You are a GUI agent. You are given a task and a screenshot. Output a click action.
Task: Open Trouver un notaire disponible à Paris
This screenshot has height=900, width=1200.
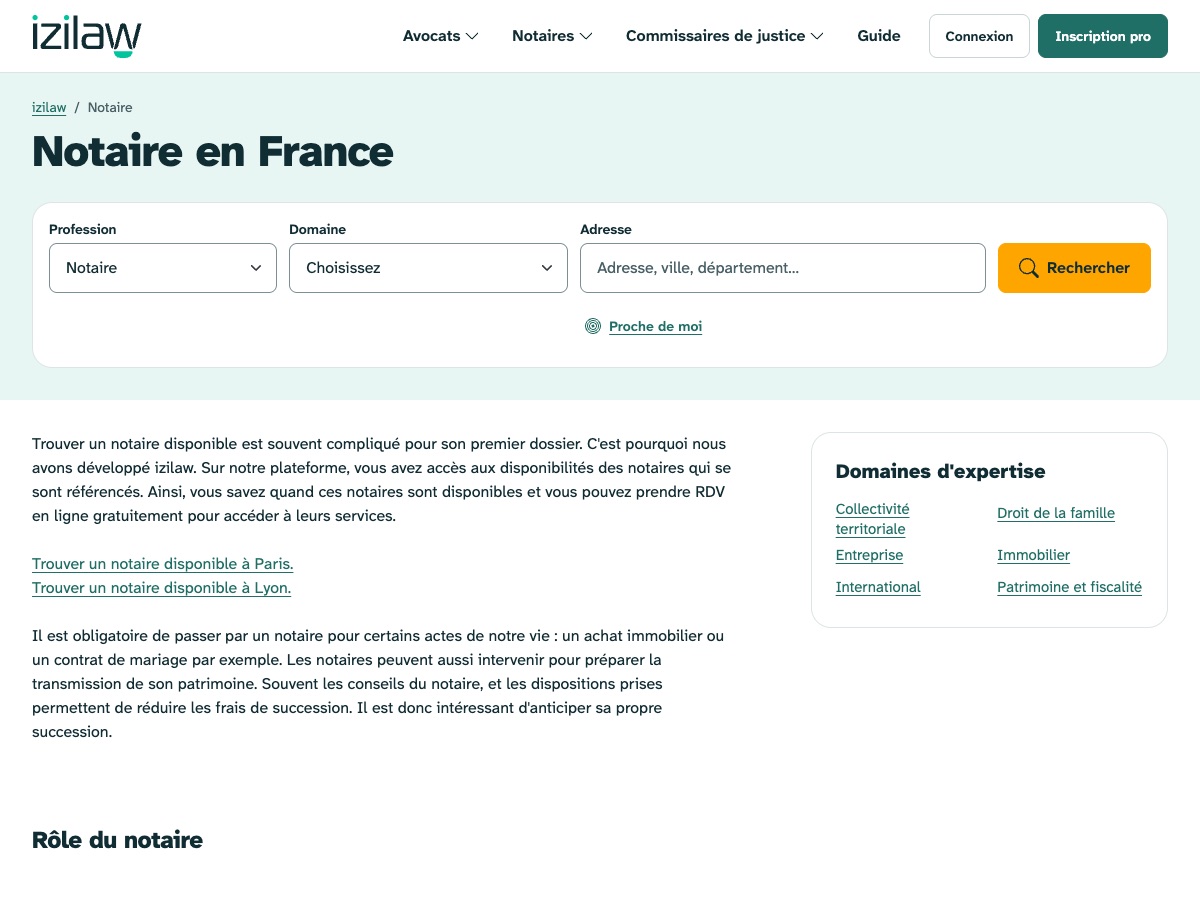pyautogui.click(x=163, y=564)
